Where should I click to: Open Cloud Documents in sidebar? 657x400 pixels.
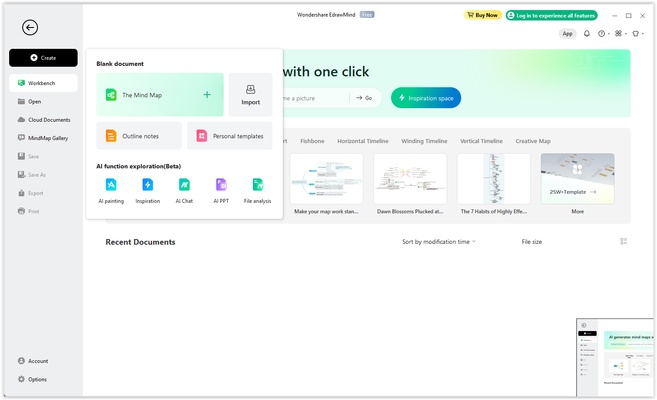[44, 120]
